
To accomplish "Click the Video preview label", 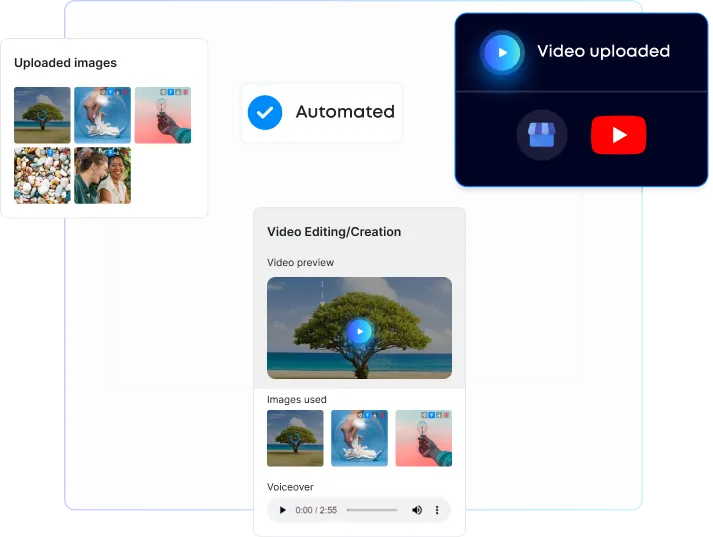I will [301, 262].
